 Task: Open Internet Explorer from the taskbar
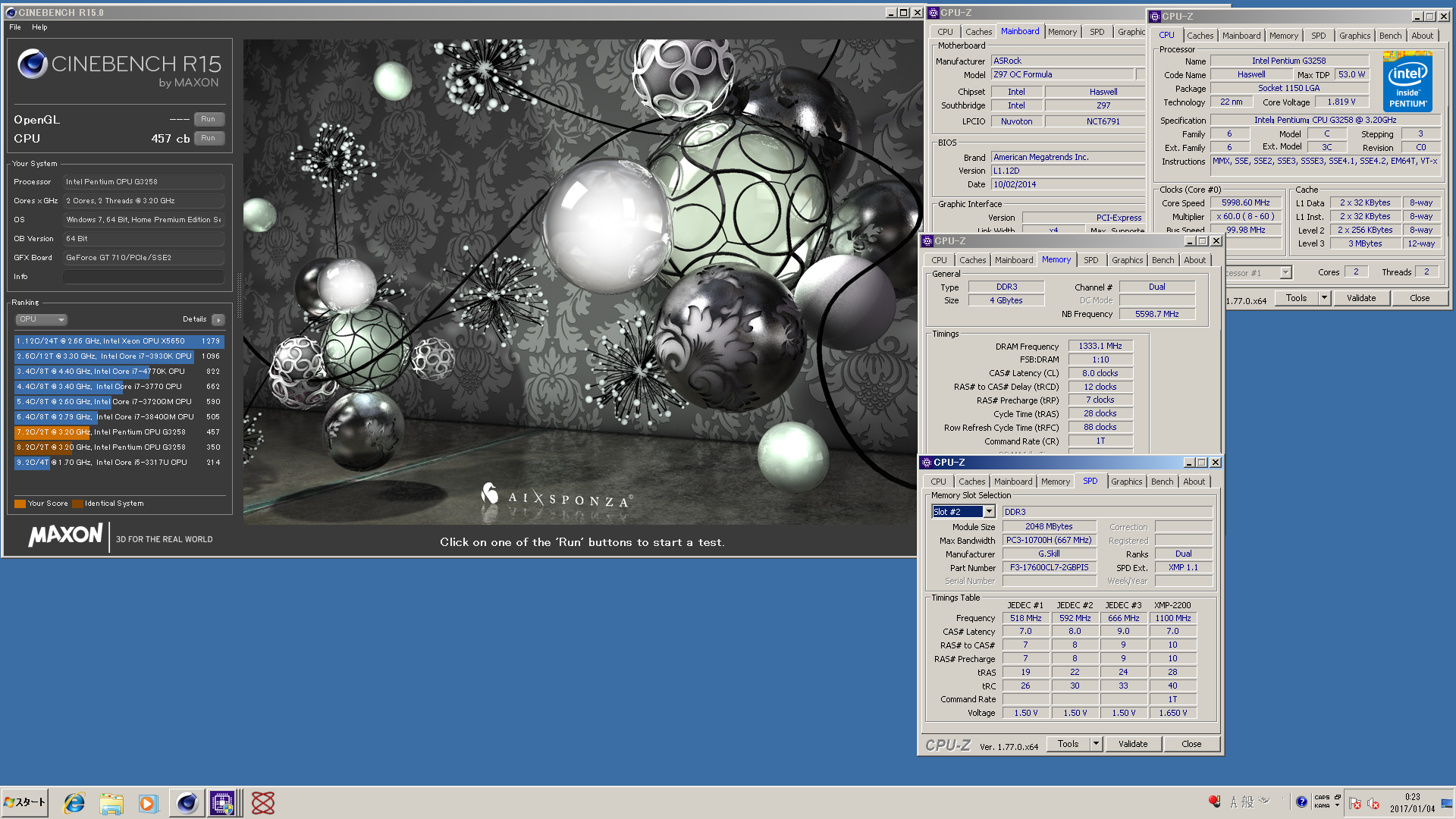74,803
